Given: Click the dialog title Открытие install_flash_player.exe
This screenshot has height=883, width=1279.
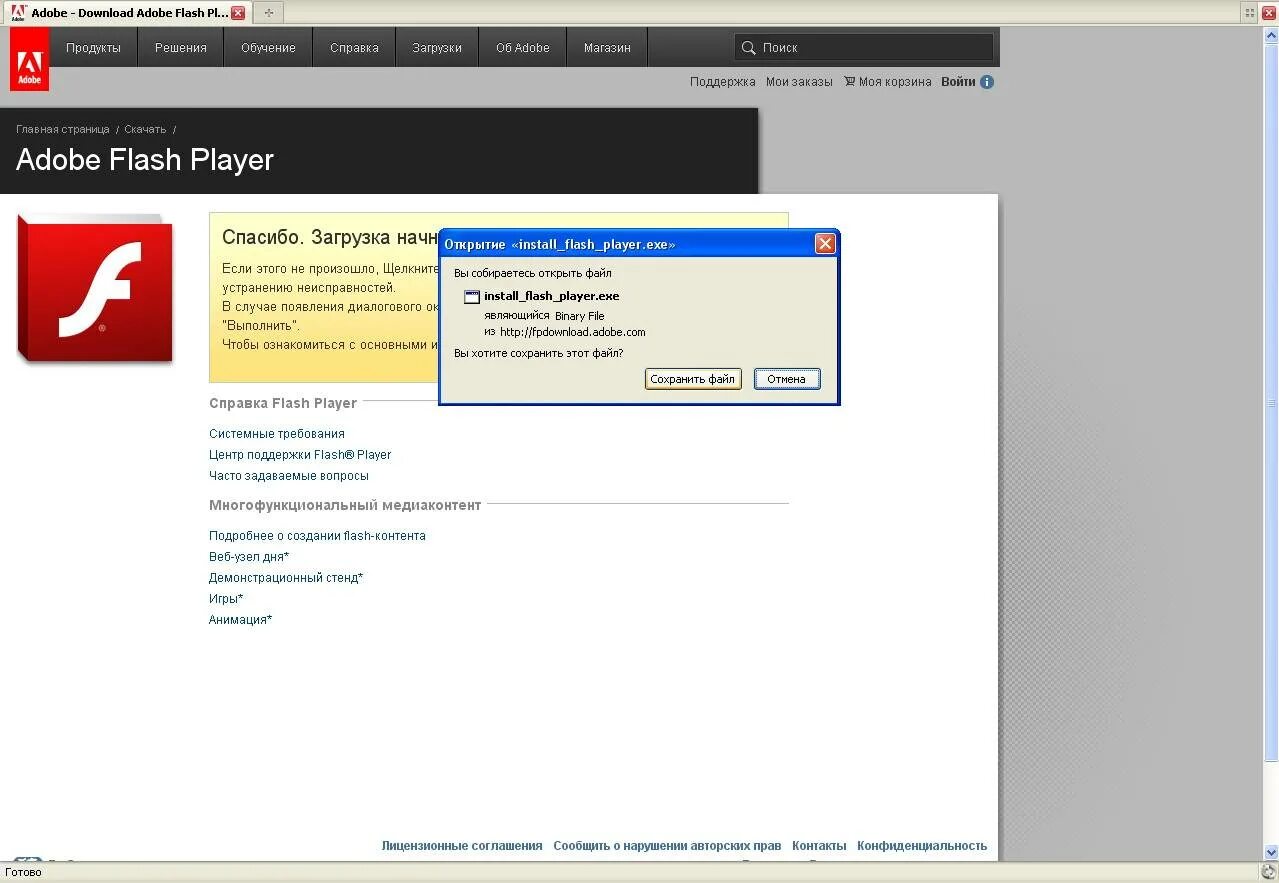Looking at the screenshot, I should click(x=560, y=244).
